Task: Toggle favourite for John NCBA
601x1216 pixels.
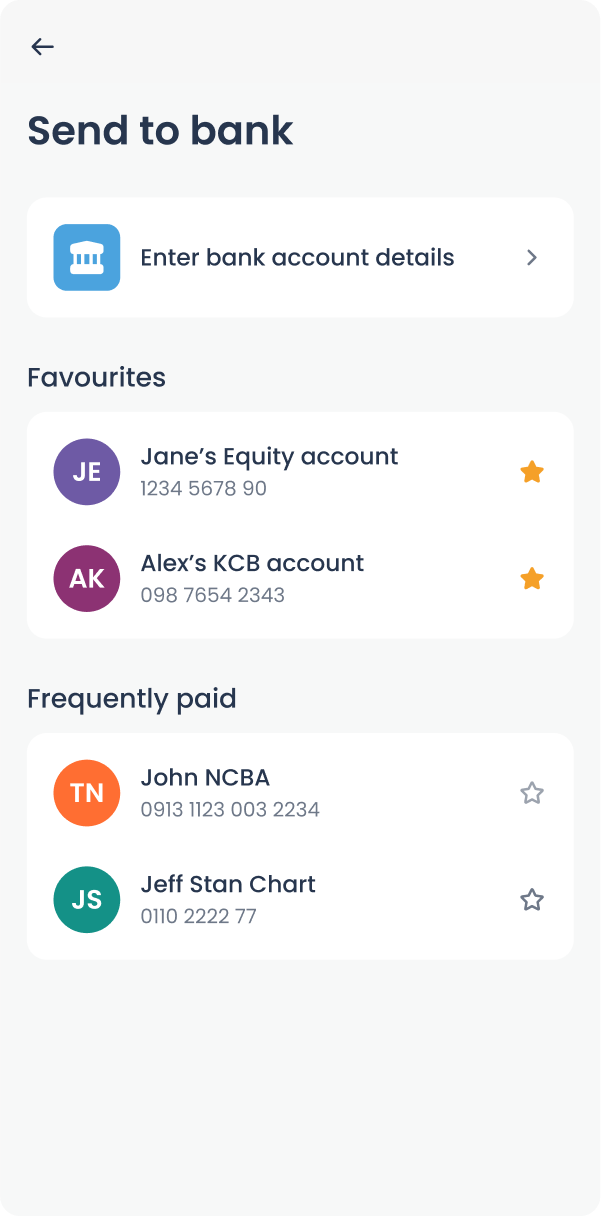Action: click(x=532, y=793)
